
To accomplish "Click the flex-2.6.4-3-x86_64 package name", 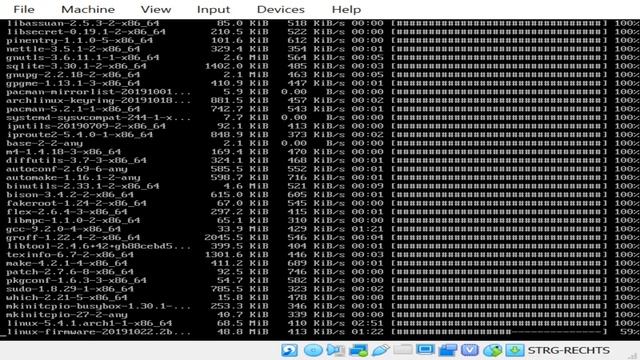I will click(x=67, y=212).
